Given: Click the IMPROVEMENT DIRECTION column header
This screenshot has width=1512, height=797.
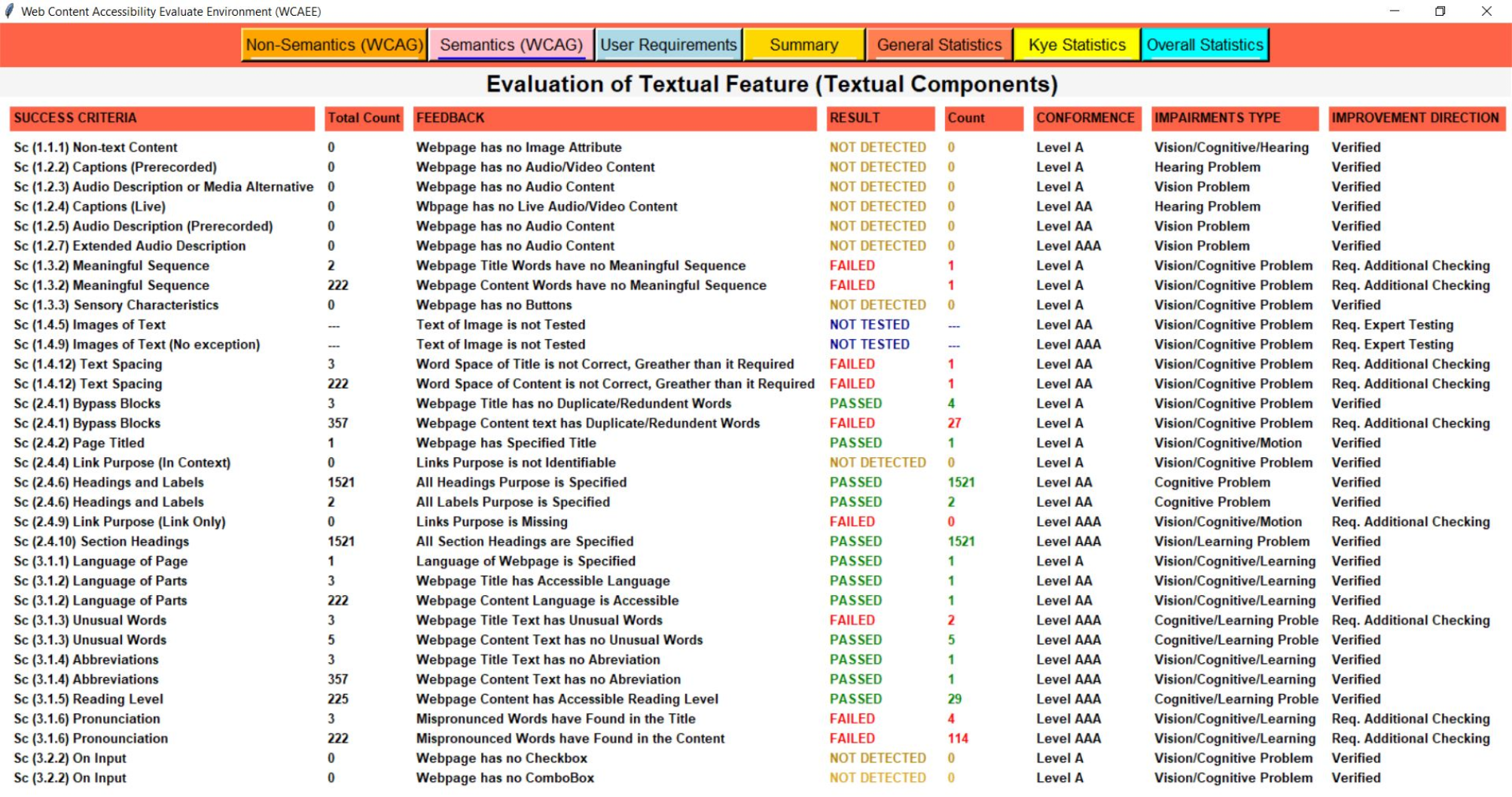Looking at the screenshot, I should point(1416,118).
